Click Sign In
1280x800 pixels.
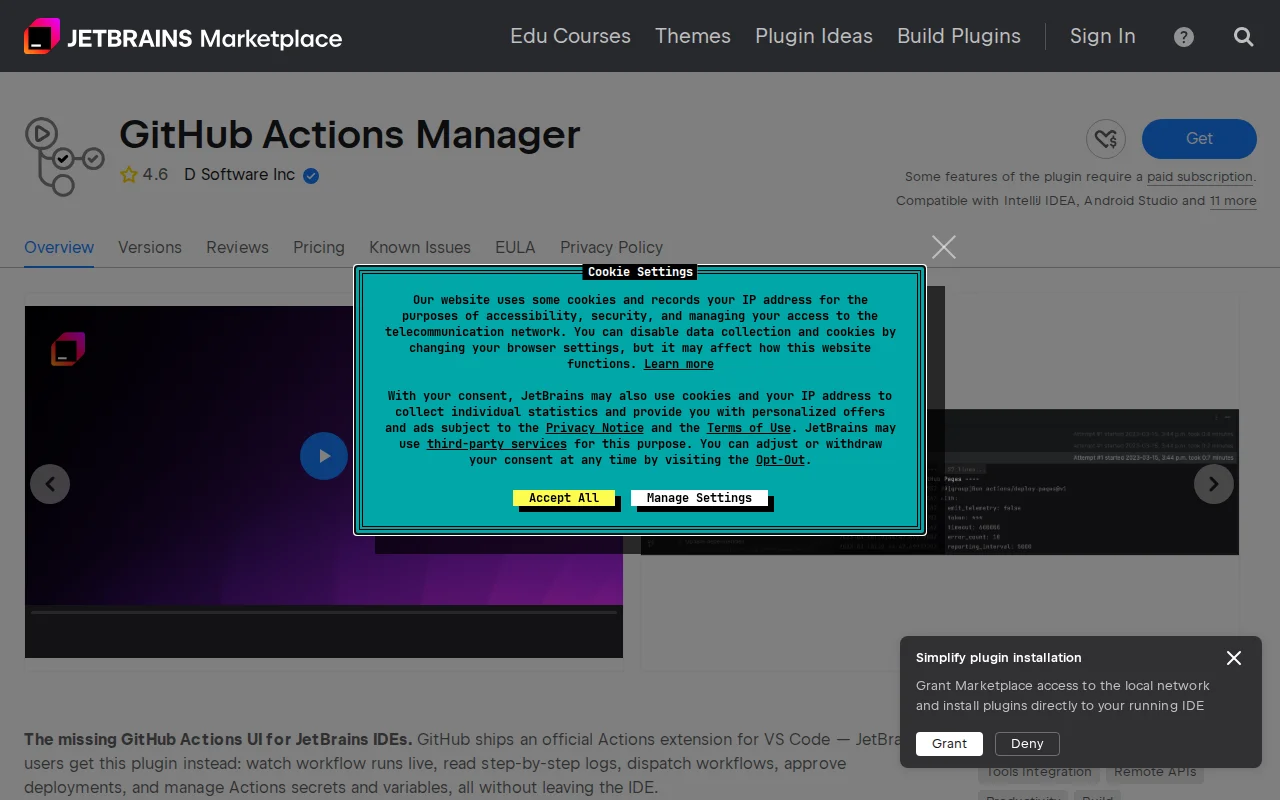click(1103, 36)
